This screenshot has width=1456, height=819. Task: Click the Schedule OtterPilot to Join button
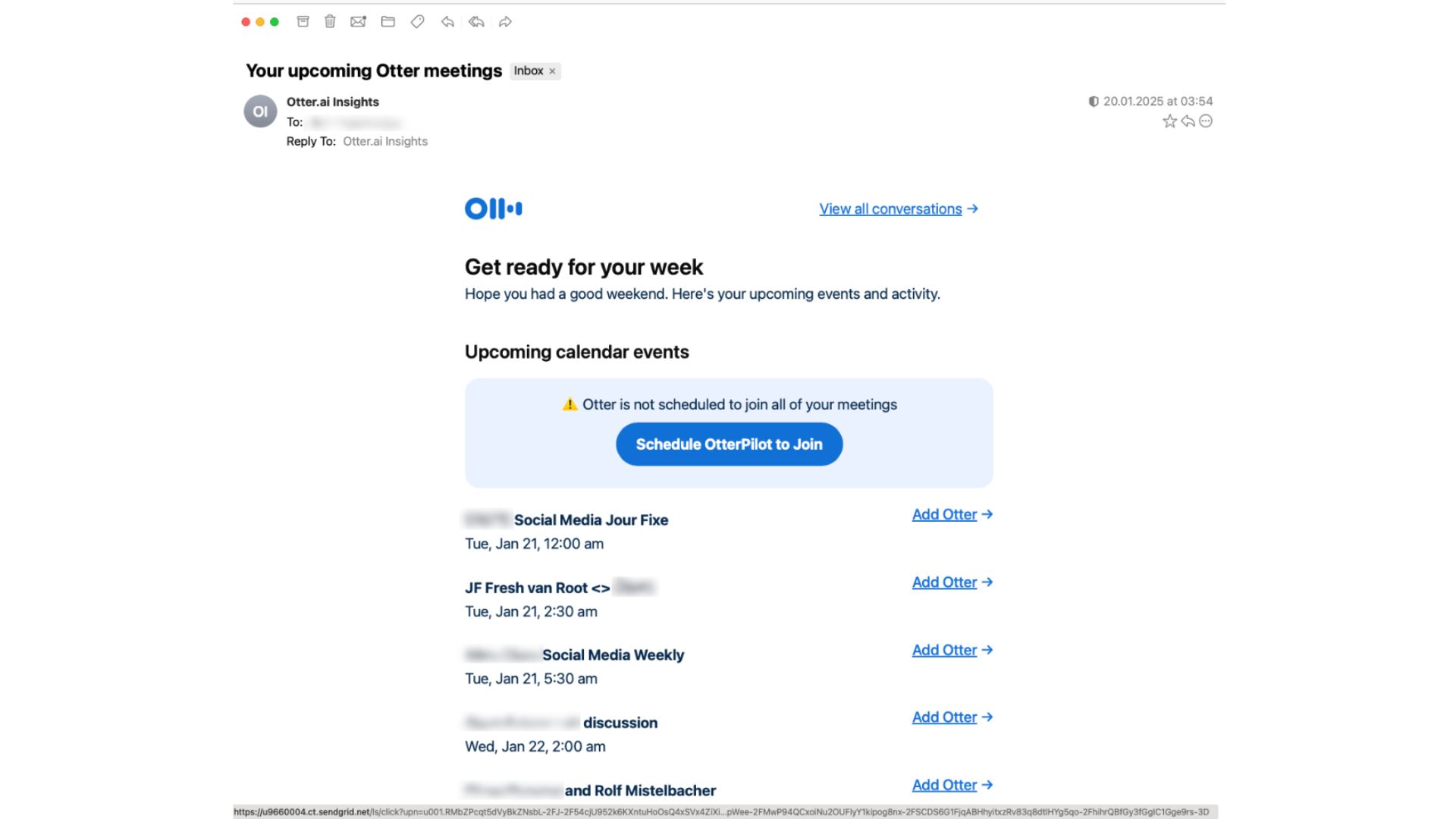point(729,444)
